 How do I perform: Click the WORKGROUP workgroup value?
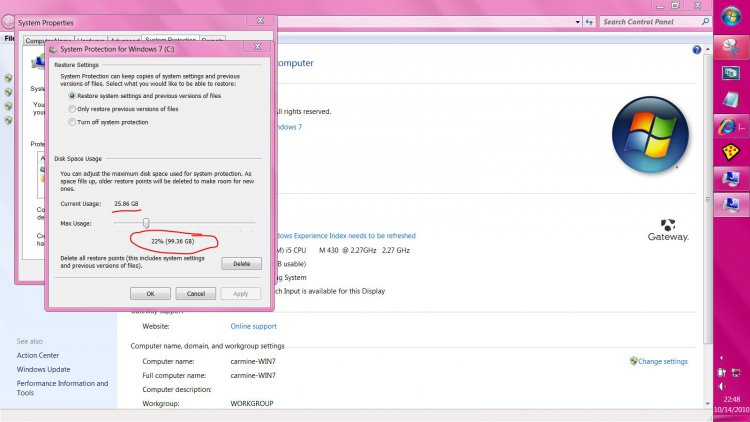pos(252,403)
